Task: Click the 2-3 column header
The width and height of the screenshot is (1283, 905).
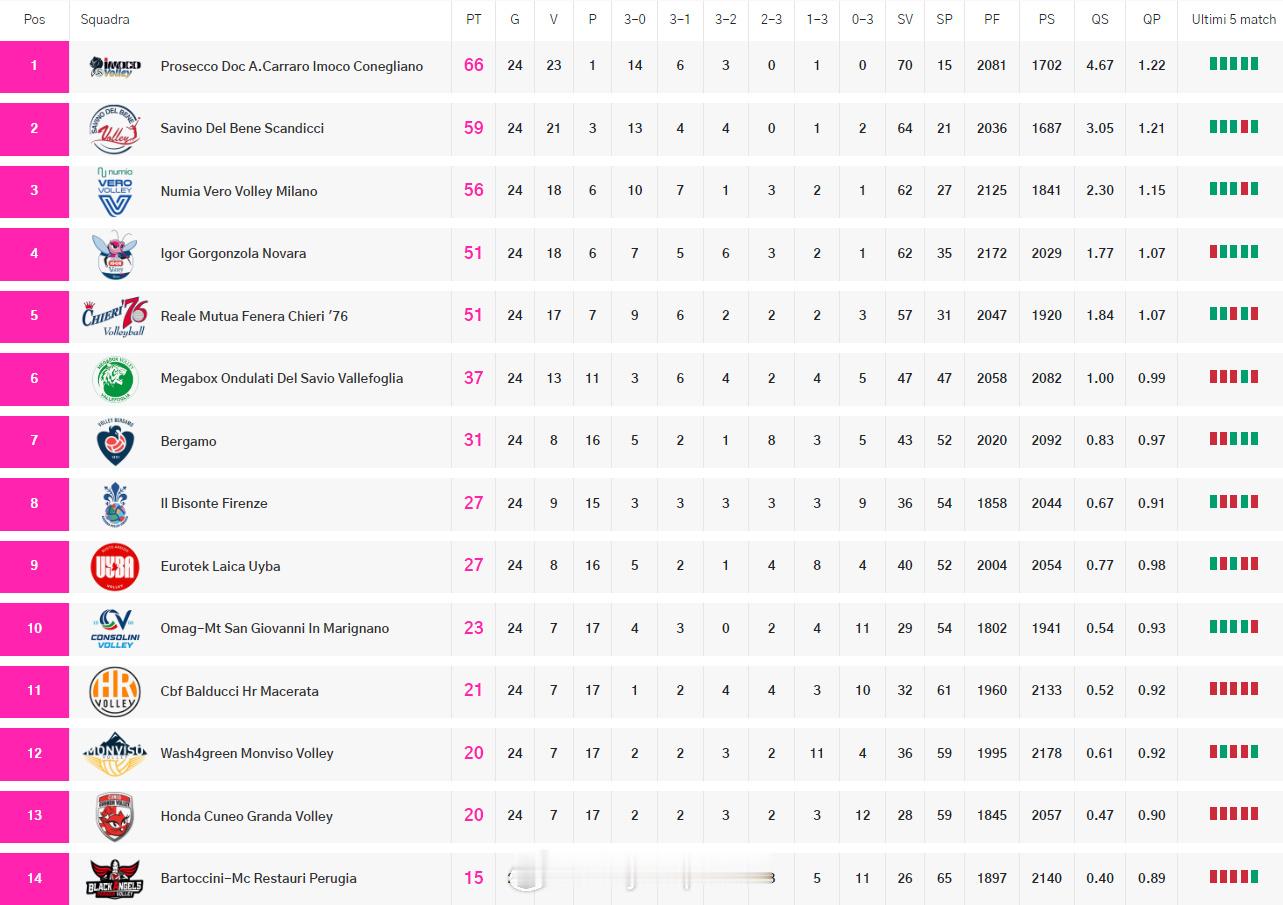Action: coord(771,19)
